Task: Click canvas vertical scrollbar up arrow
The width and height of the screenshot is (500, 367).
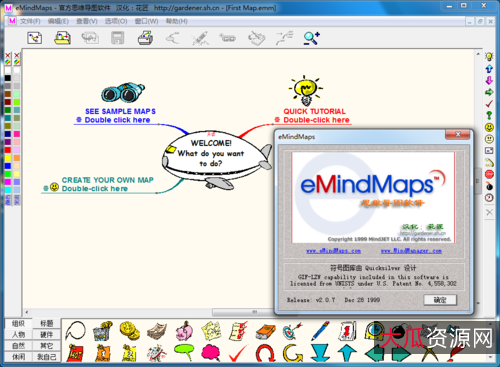Action: point(478,54)
